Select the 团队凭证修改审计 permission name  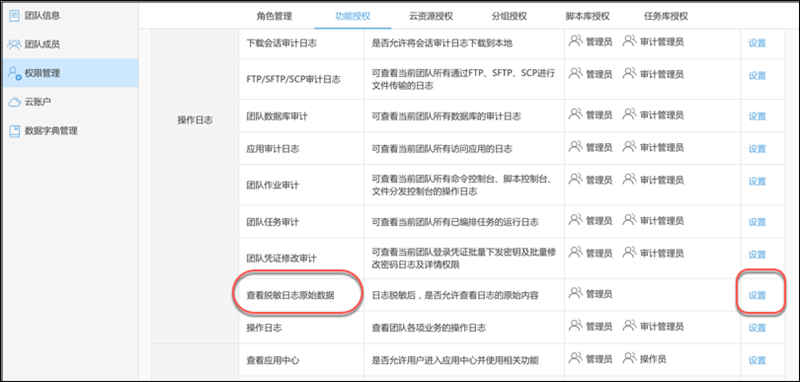click(x=282, y=258)
